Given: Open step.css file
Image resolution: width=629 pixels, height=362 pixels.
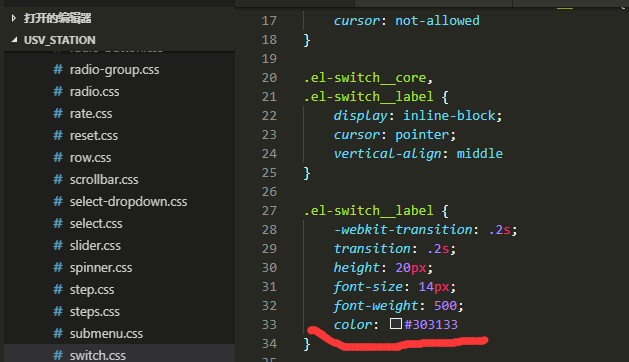Looking at the screenshot, I should coord(92,290).
